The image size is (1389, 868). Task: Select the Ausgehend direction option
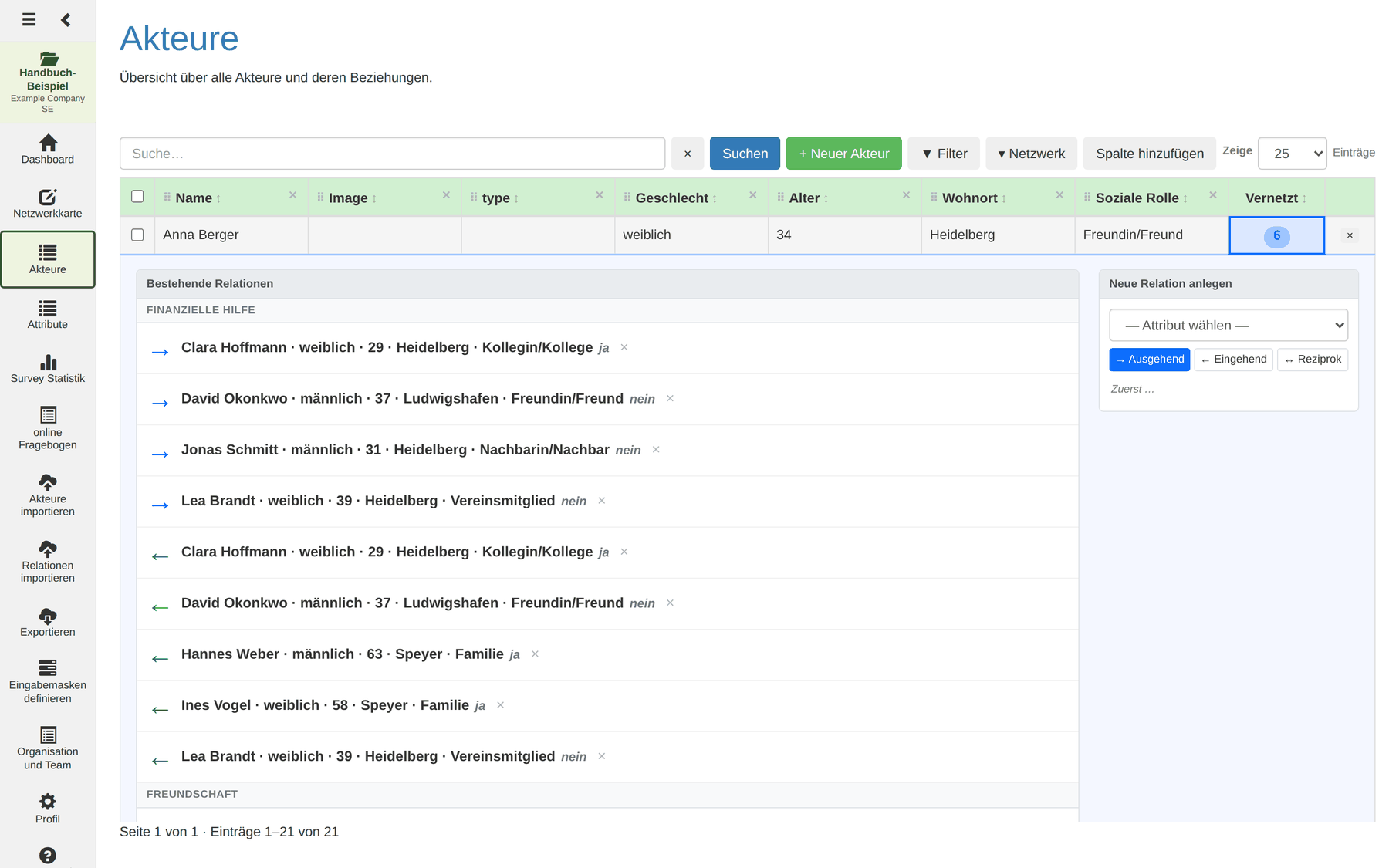point(1150,360)
